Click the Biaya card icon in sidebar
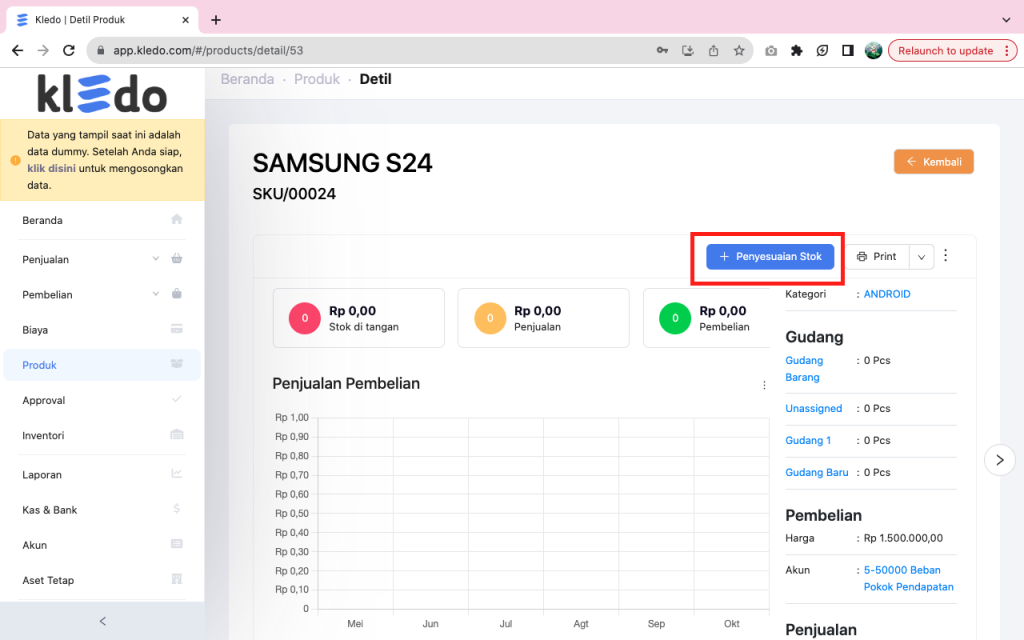Viewport: 1024px width, 640px height. click(176, 329)
